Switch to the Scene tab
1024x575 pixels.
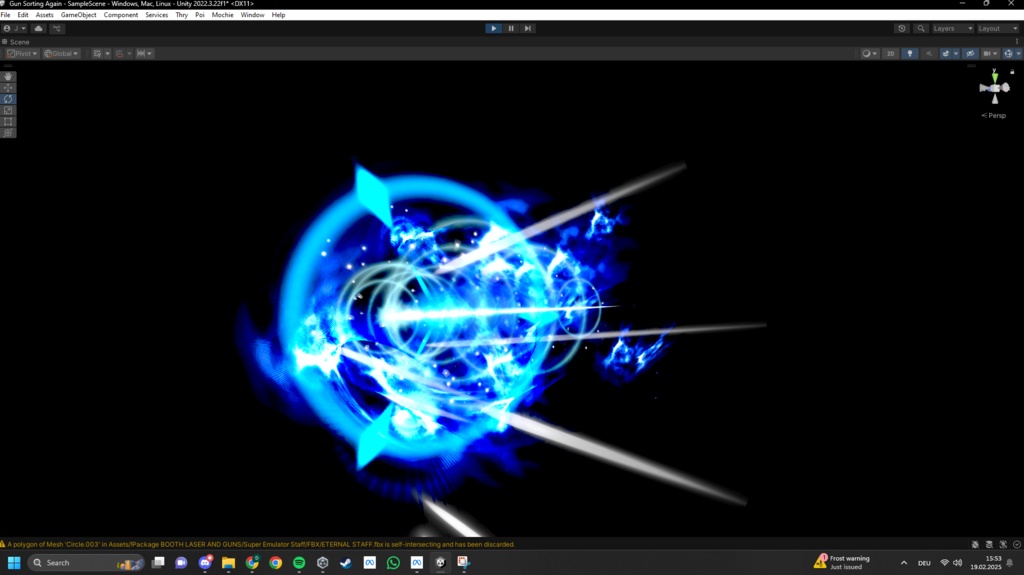tap(16, 42)
